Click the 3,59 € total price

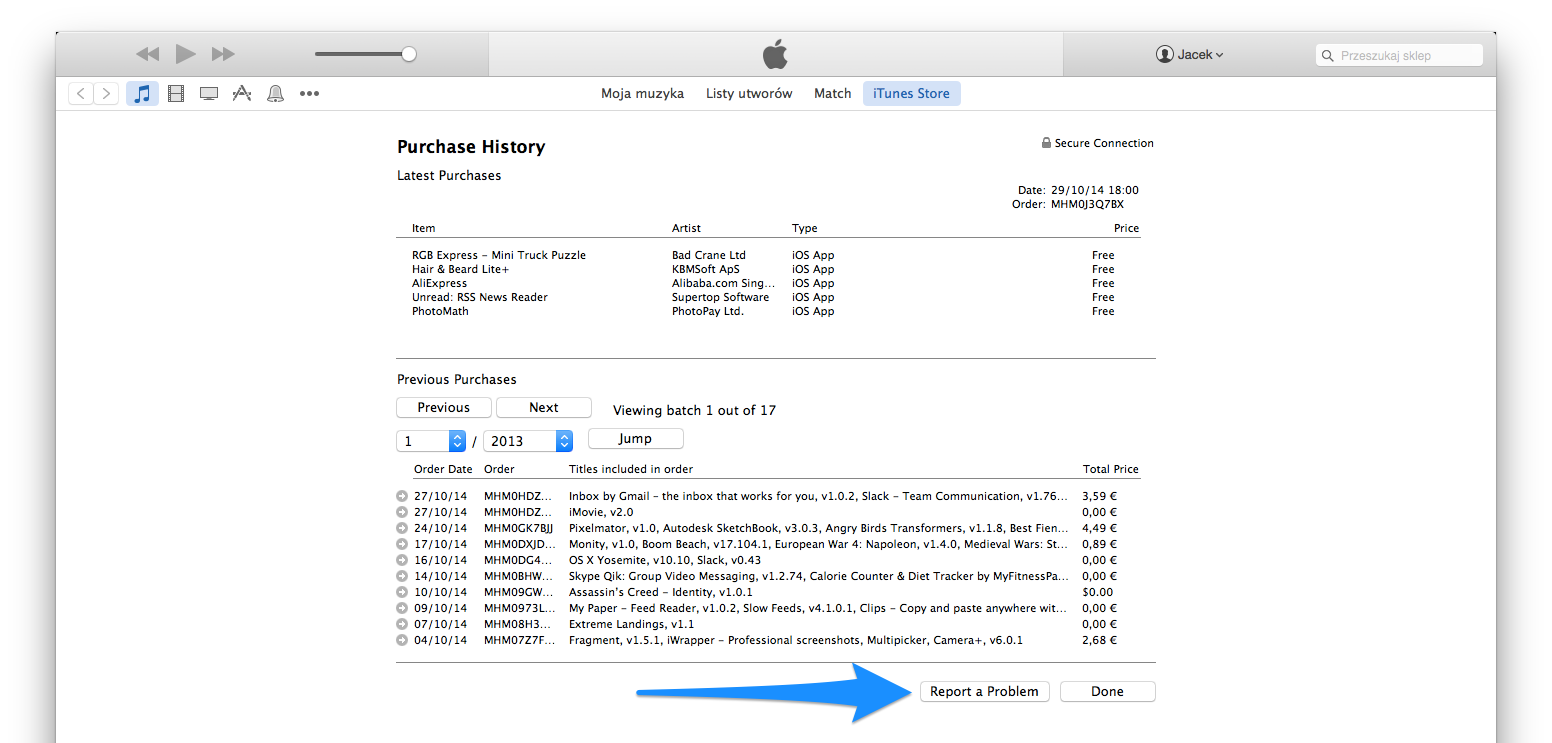tap(1100, 496)
